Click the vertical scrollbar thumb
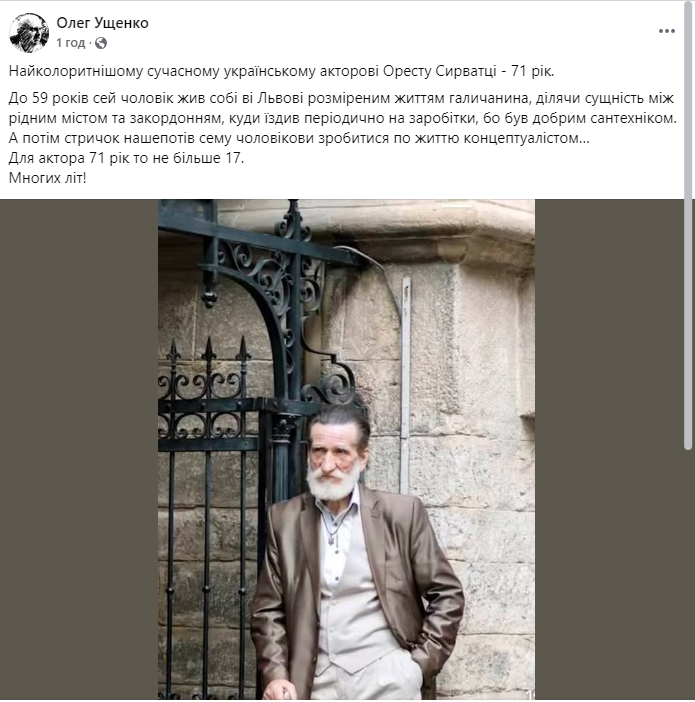Viewport: 695px width, 702px height. click(689, 225)
